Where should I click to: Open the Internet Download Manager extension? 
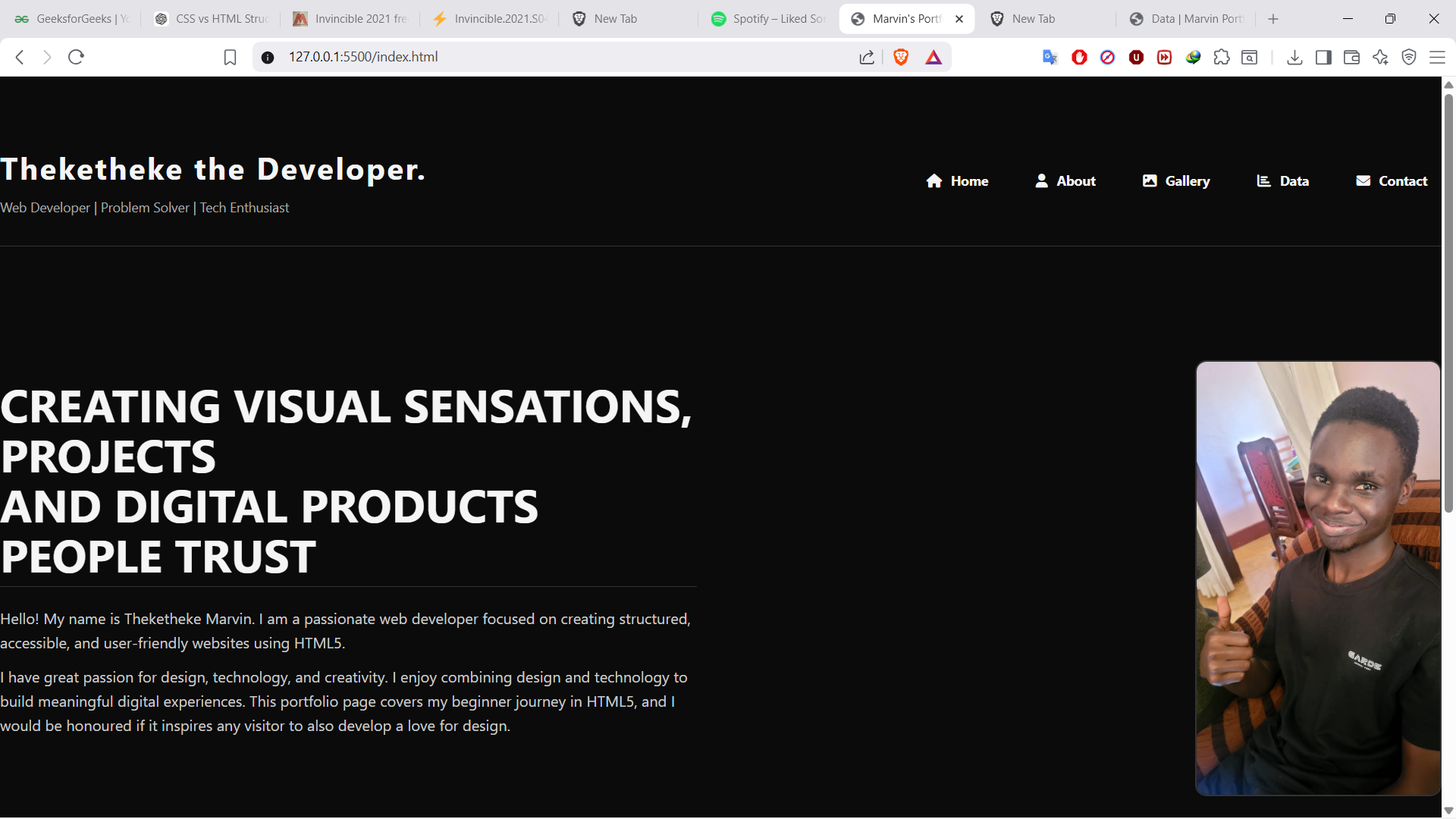tap(1193, 57)
